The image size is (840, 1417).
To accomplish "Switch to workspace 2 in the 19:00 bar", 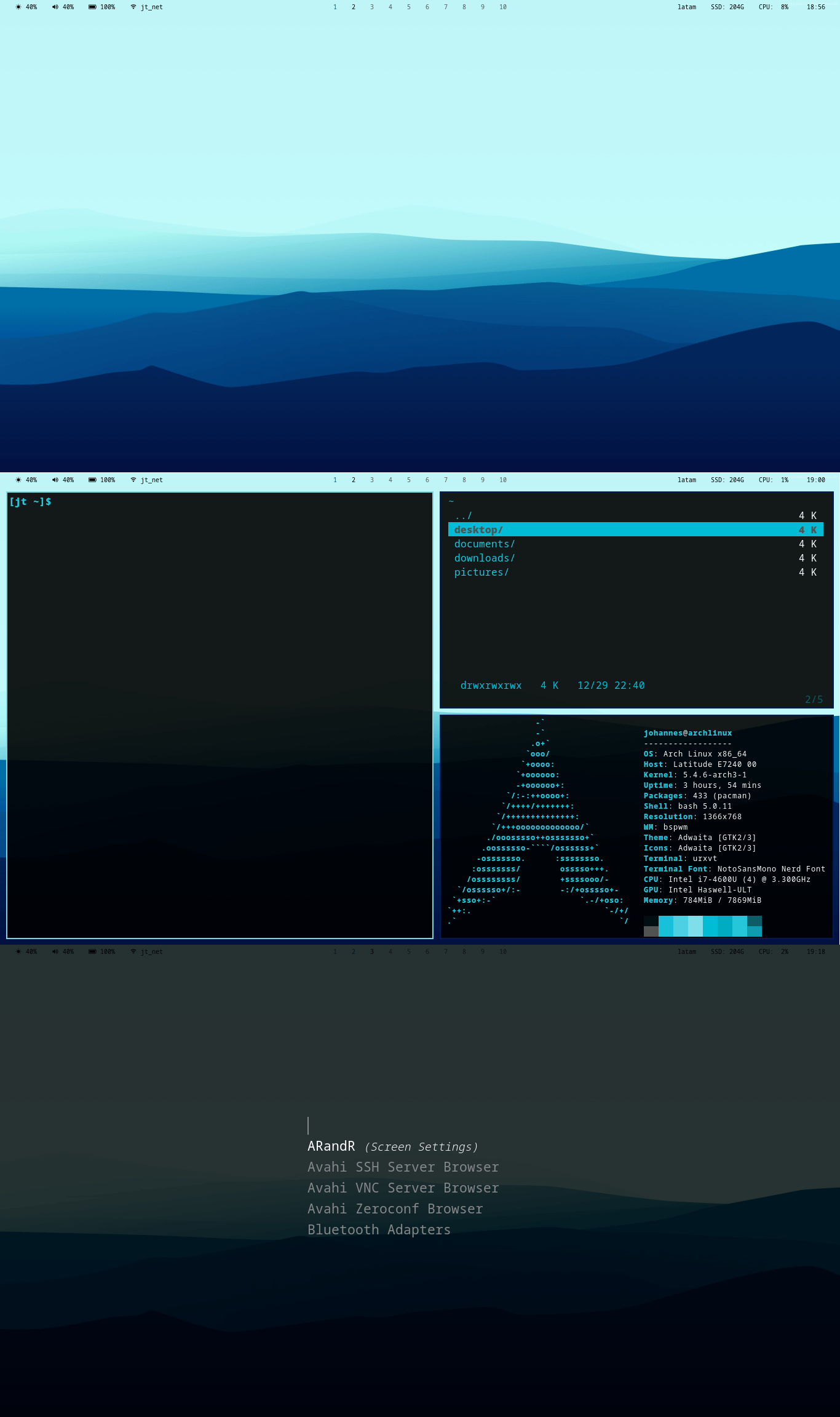I will tap(354, 480).
